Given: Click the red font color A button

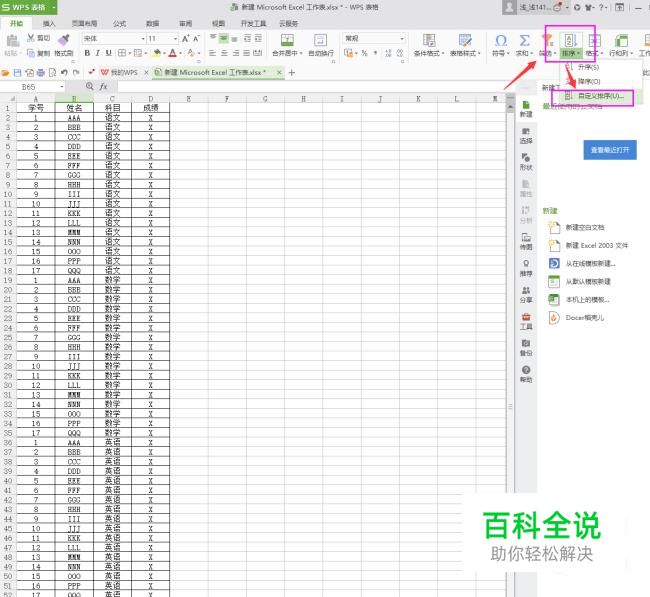Looking at the screenshot, I should [x=173, y=53].
